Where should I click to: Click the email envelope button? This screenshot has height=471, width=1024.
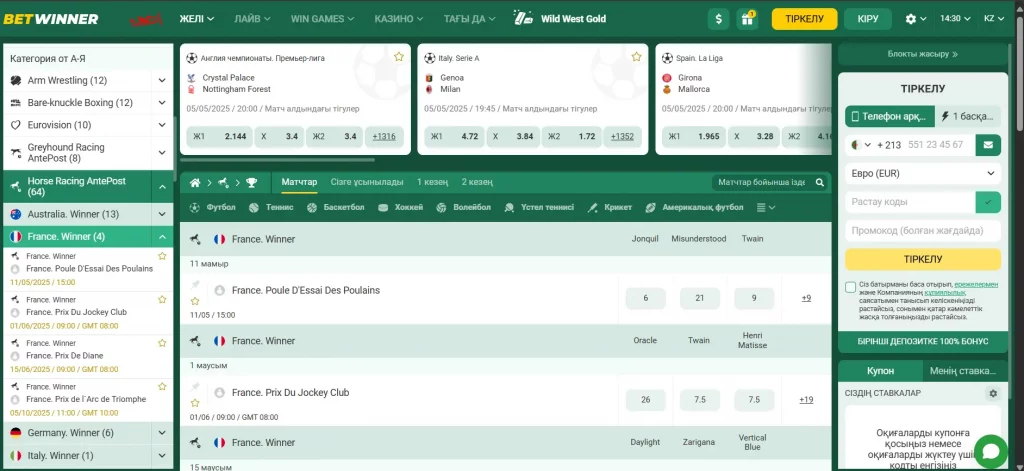pyautogui.click(x=988, y=145)
